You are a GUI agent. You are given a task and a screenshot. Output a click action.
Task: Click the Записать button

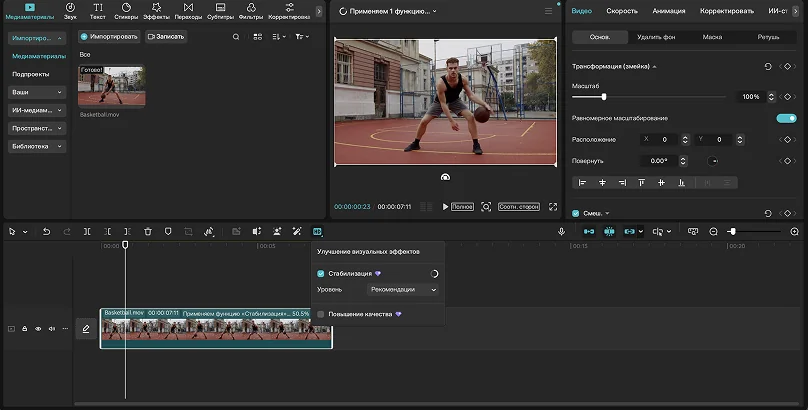pos(166,37)
